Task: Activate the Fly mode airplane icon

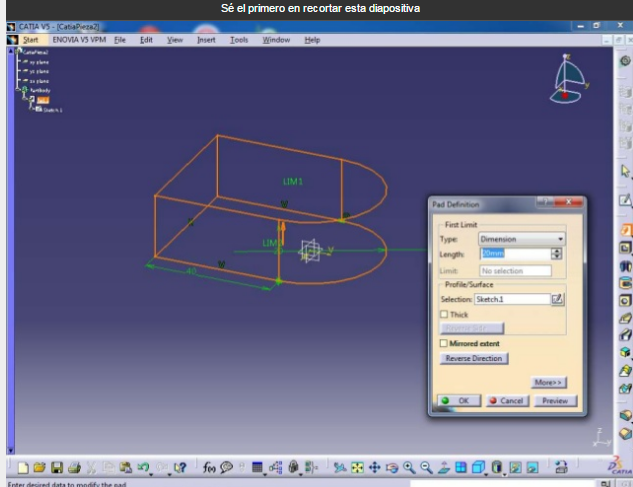Action: tap(340, 467)
